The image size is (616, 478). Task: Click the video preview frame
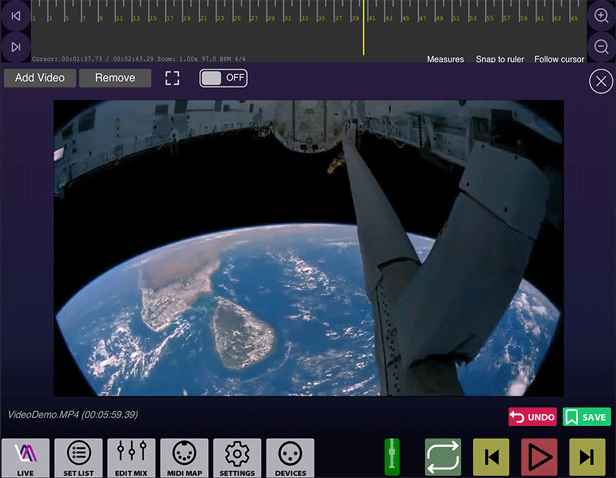(x=308, y=248)
